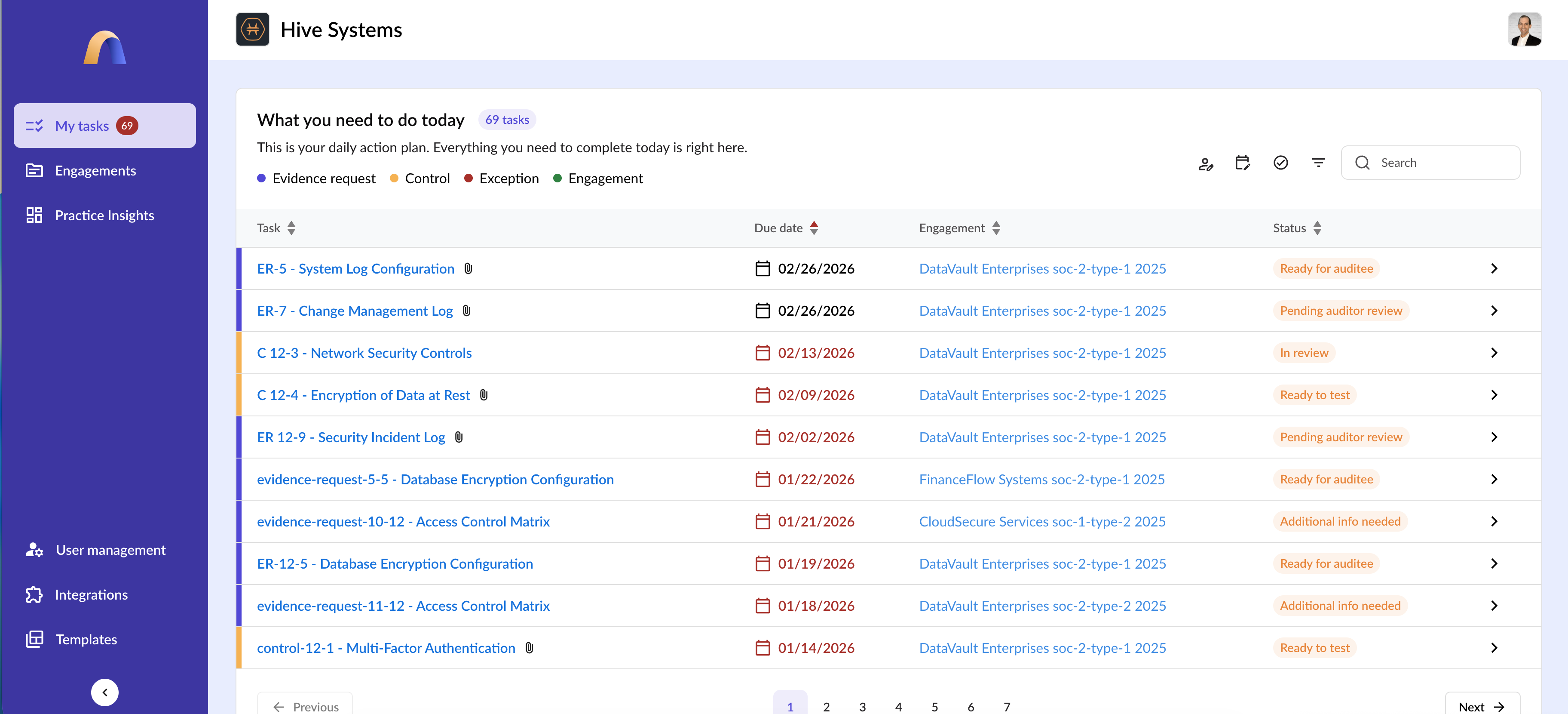Image resolution: width=1568 pixels, height=714 pixels.
Task: Click the Next pagination button
Action: pos(1482,706)
